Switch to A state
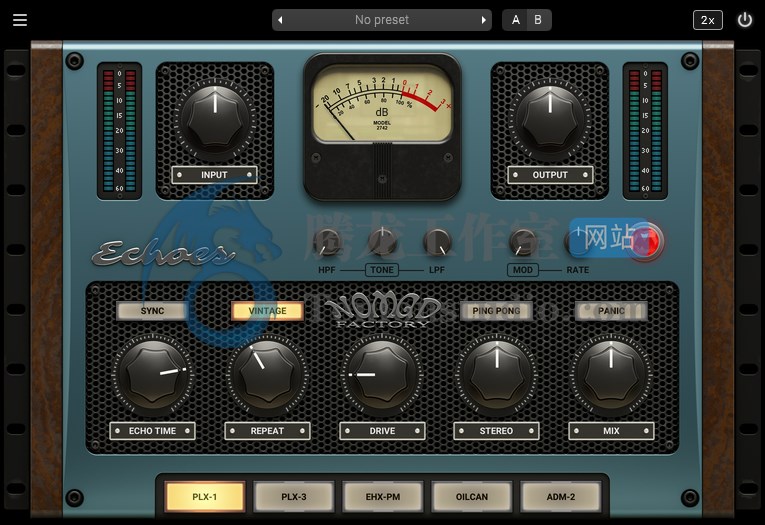The height and width of the screenshot is (525, 765). coord(515,20)
